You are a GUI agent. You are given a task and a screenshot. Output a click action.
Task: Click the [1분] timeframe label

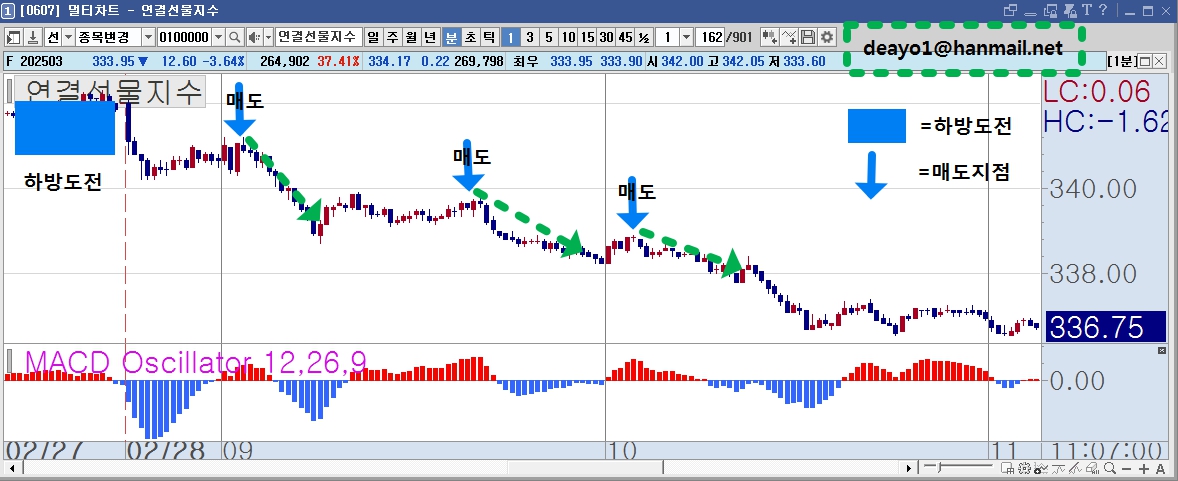pos(1122,61)
